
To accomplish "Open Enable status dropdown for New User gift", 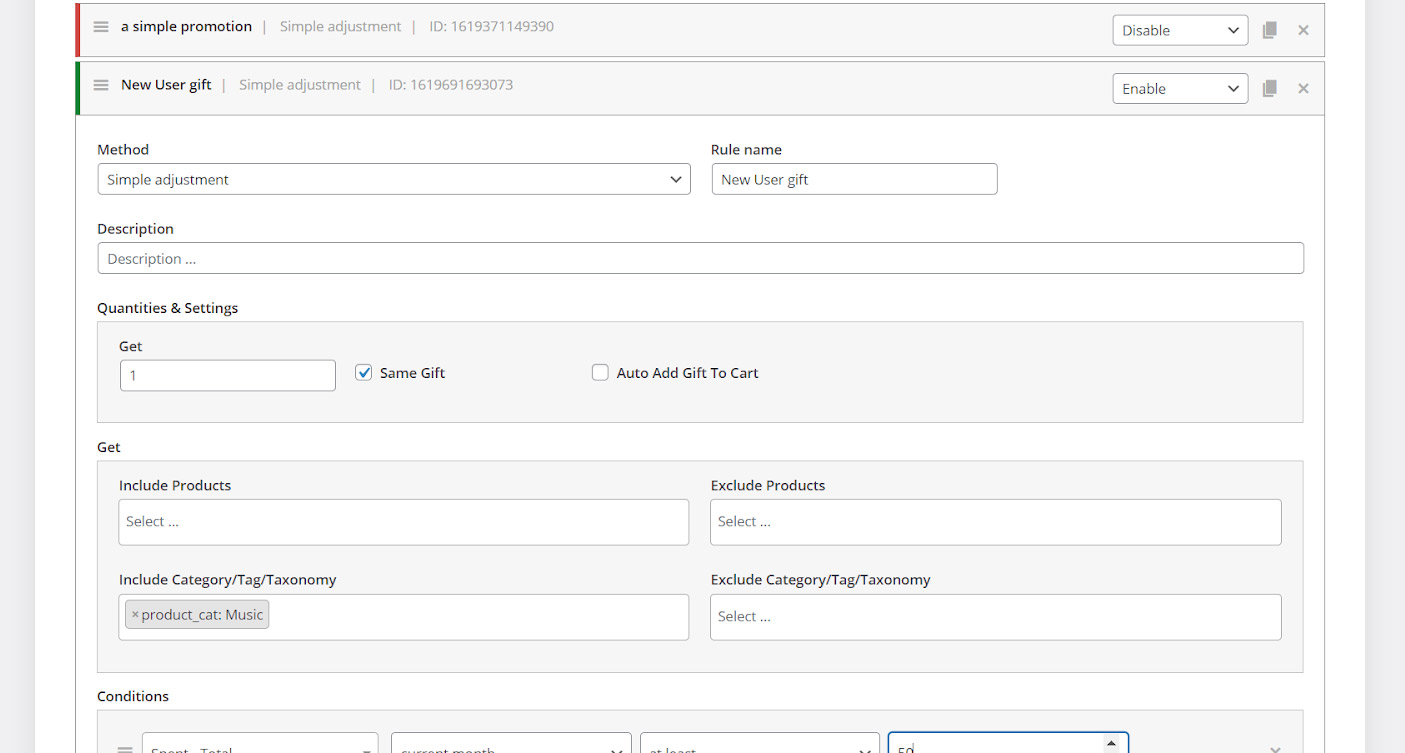I will [1180, 88].
